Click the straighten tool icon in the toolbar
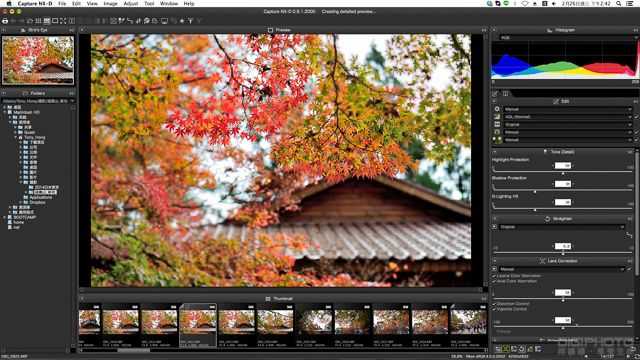The width and height of the screenshot is (640, 360). [130, 21]
